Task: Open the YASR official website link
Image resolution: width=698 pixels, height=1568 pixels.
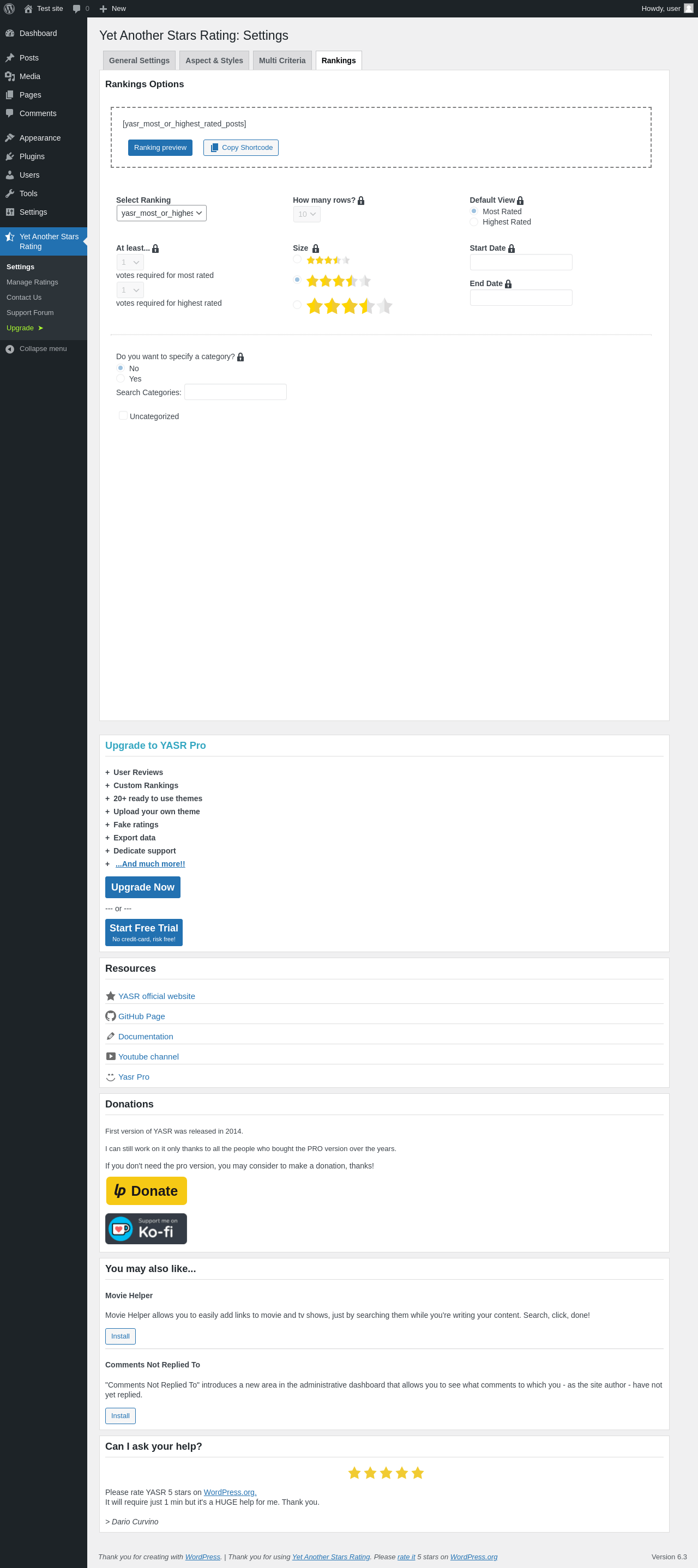Action: coord(157,996)
